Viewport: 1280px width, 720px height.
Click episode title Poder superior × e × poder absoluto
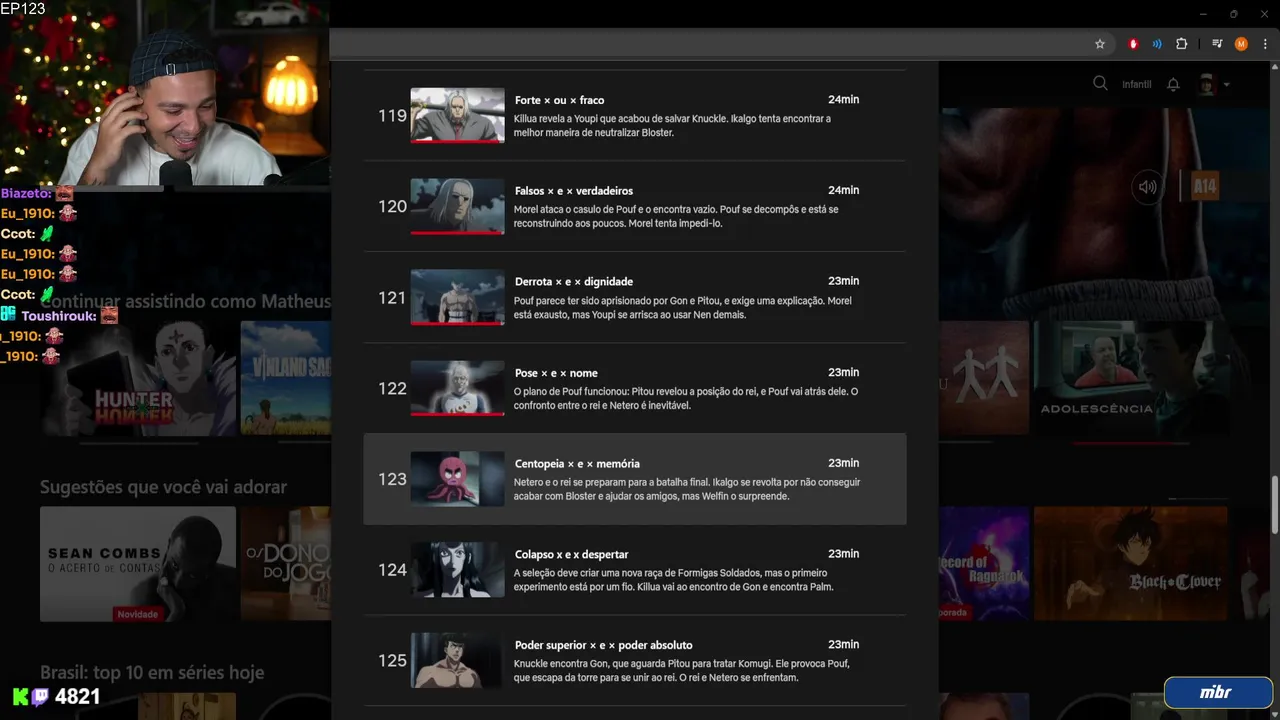click(x=603, y=645)
